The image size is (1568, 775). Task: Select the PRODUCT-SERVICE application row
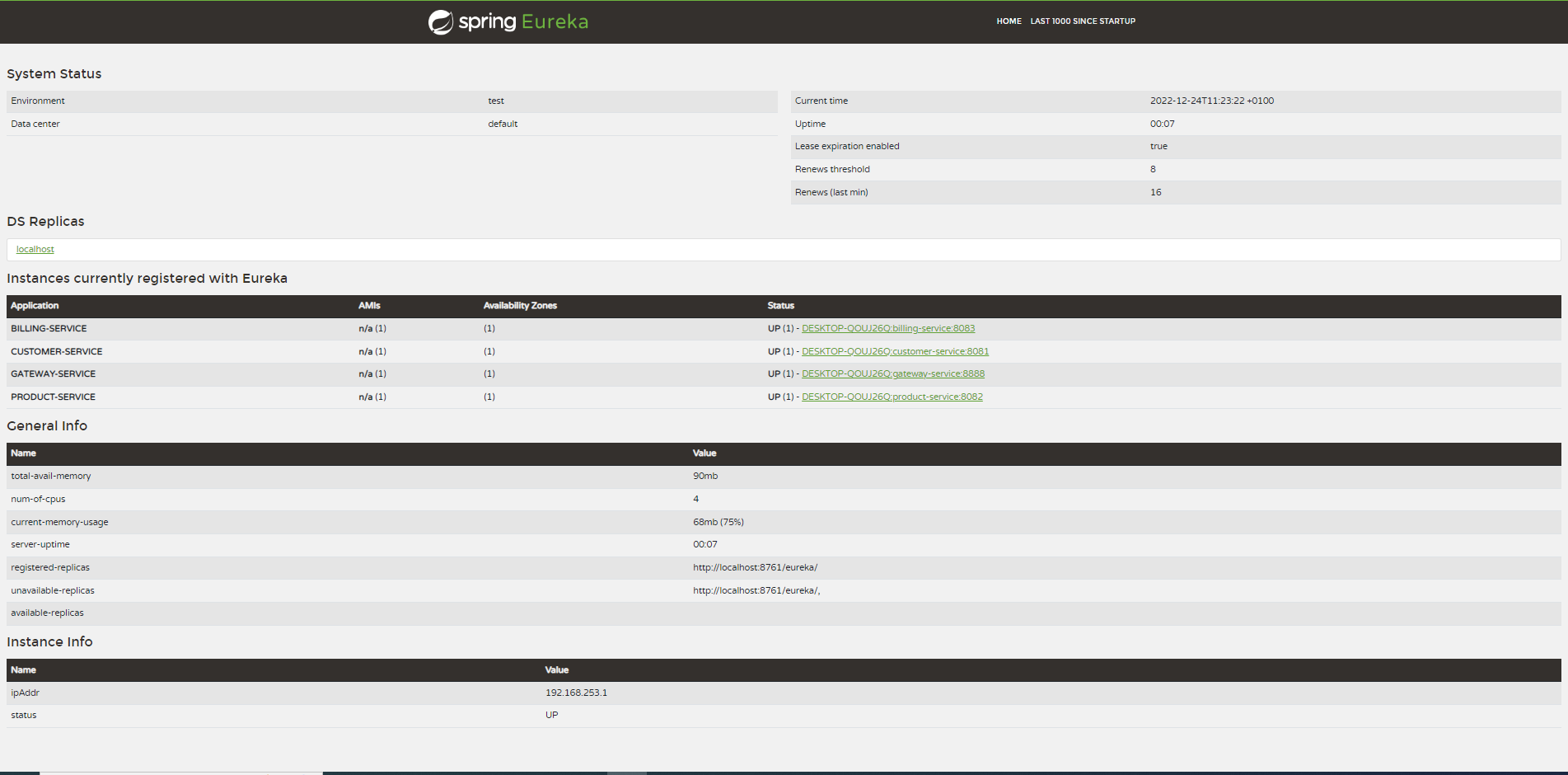(53, 397)
